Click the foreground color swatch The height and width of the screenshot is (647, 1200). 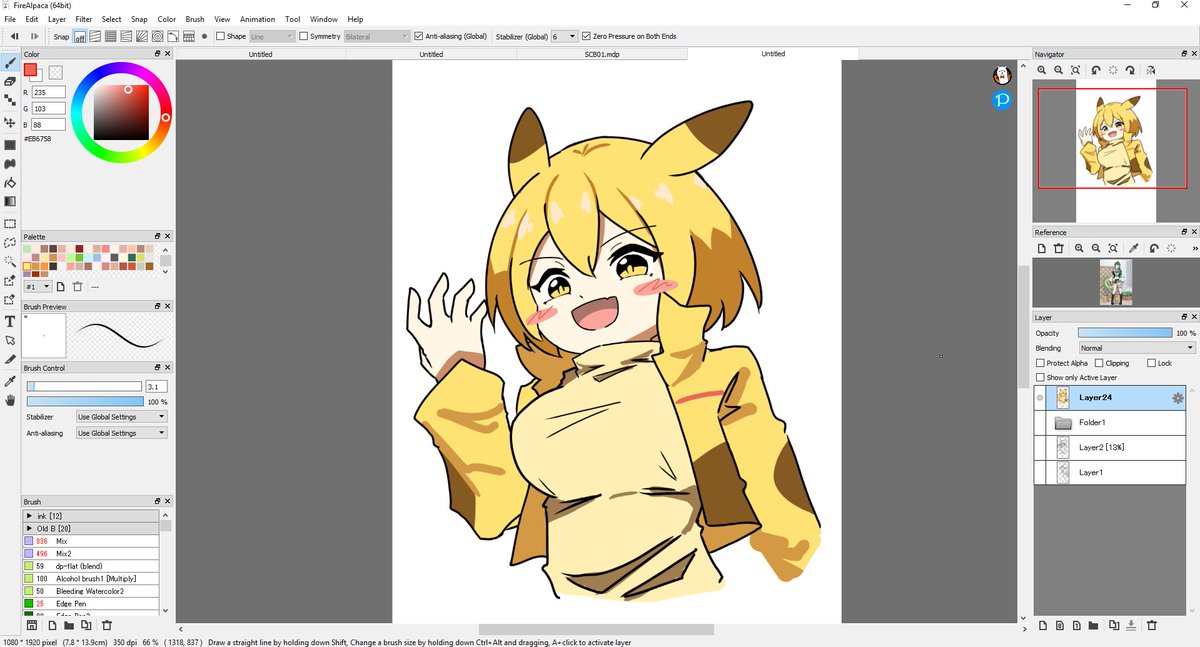[31, 70]
